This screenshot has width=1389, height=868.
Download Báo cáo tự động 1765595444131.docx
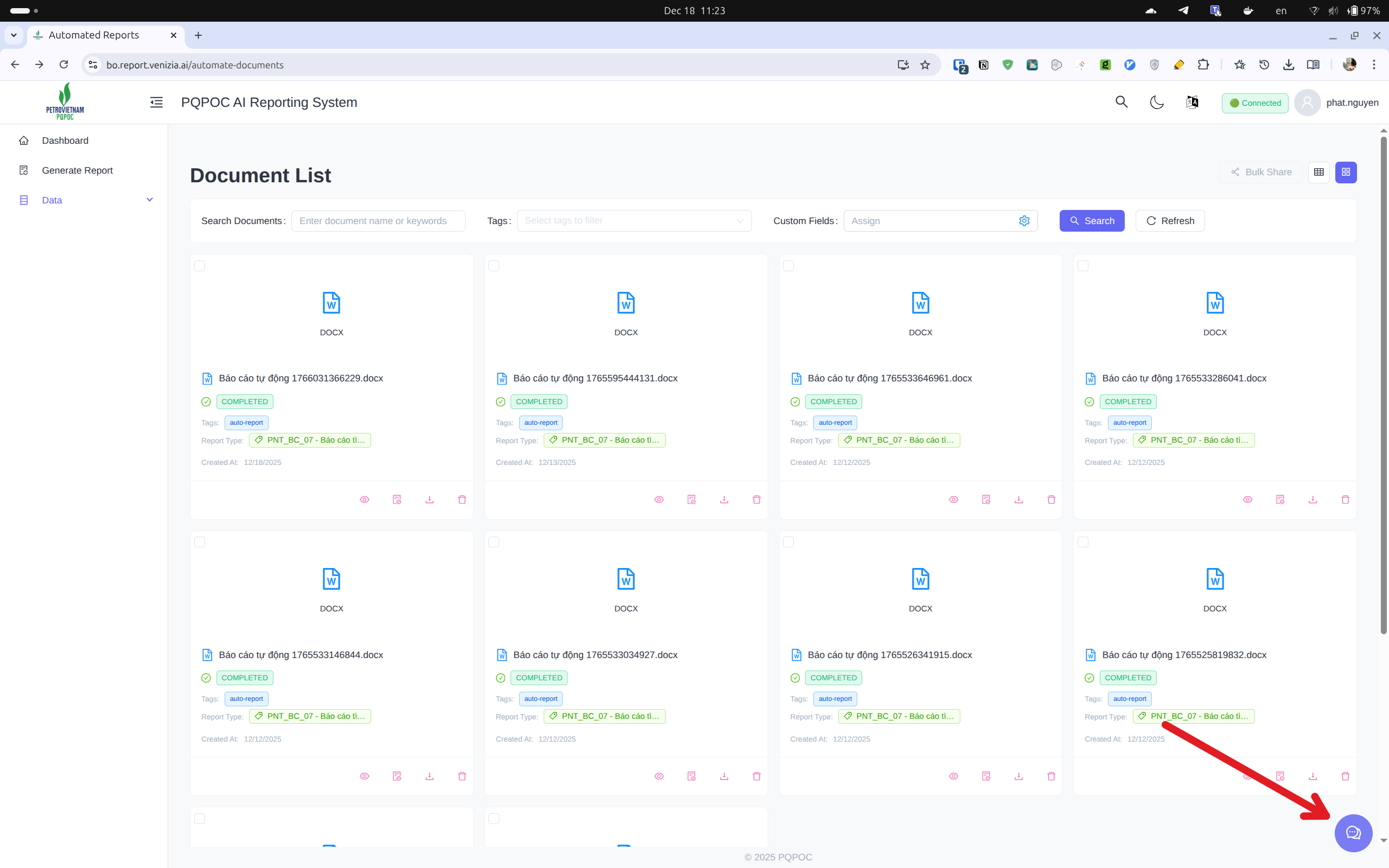coord(723,500)
